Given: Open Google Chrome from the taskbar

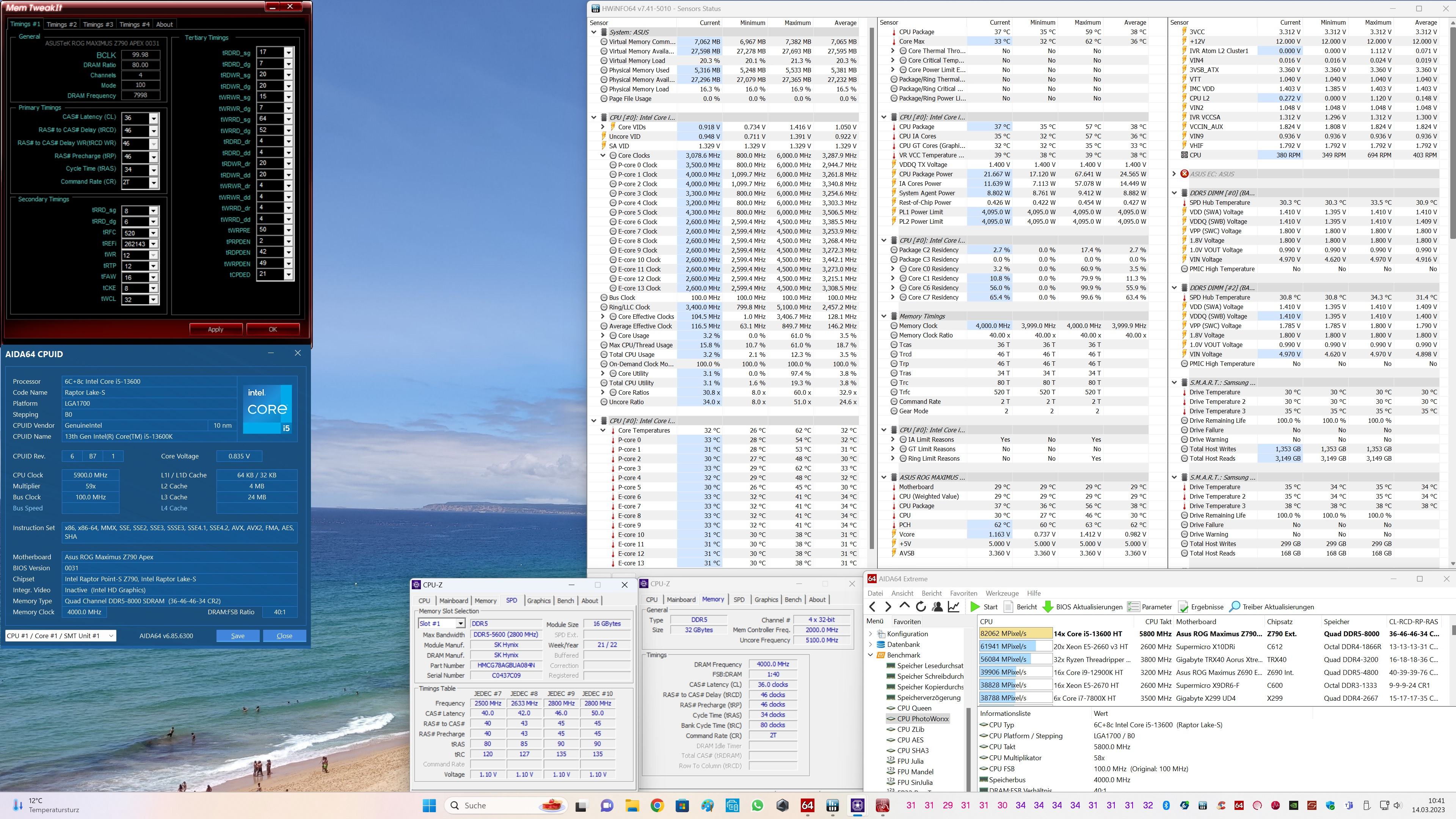Looking at the screenshot, I should tap(657, 805).
